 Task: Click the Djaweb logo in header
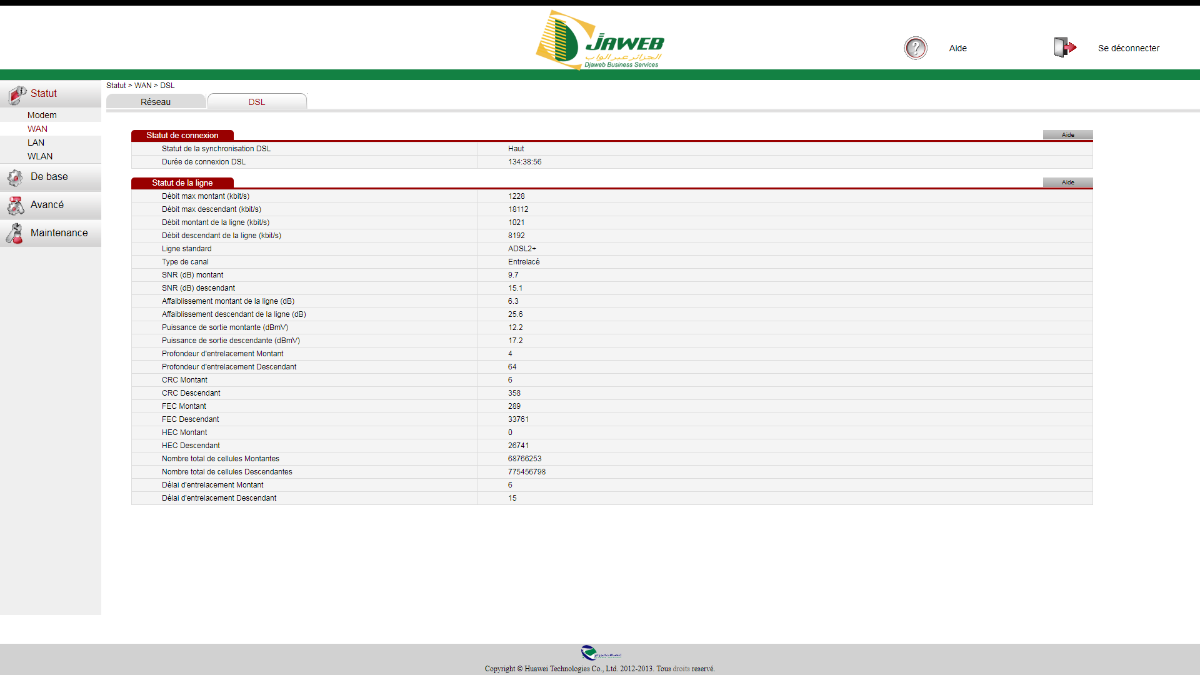[x=599, y=40]
